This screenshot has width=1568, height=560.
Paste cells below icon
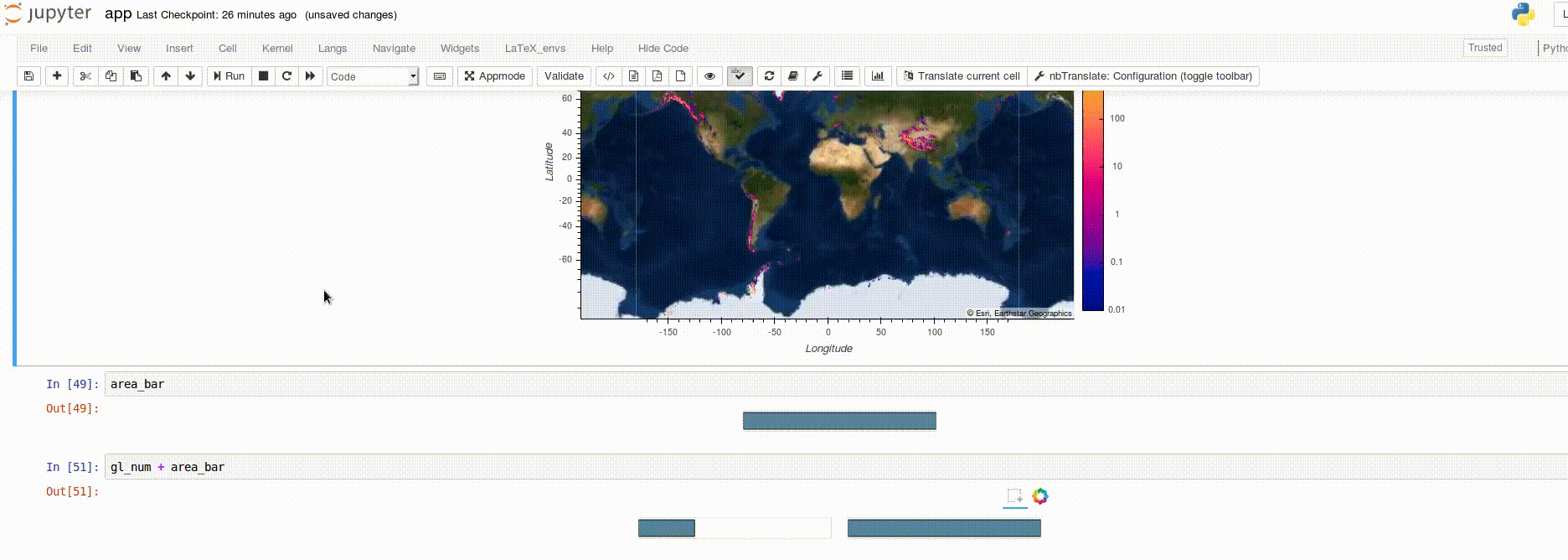136,76
